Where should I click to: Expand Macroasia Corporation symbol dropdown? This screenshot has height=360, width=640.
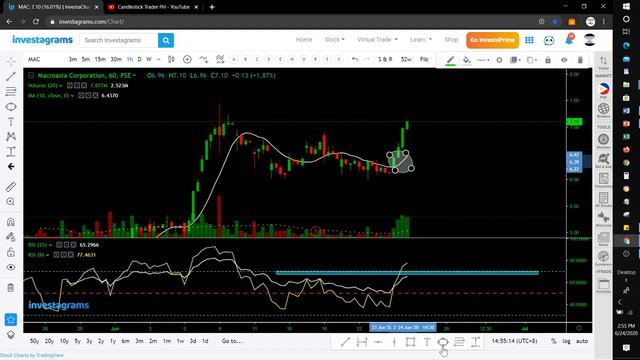[134, 76]
